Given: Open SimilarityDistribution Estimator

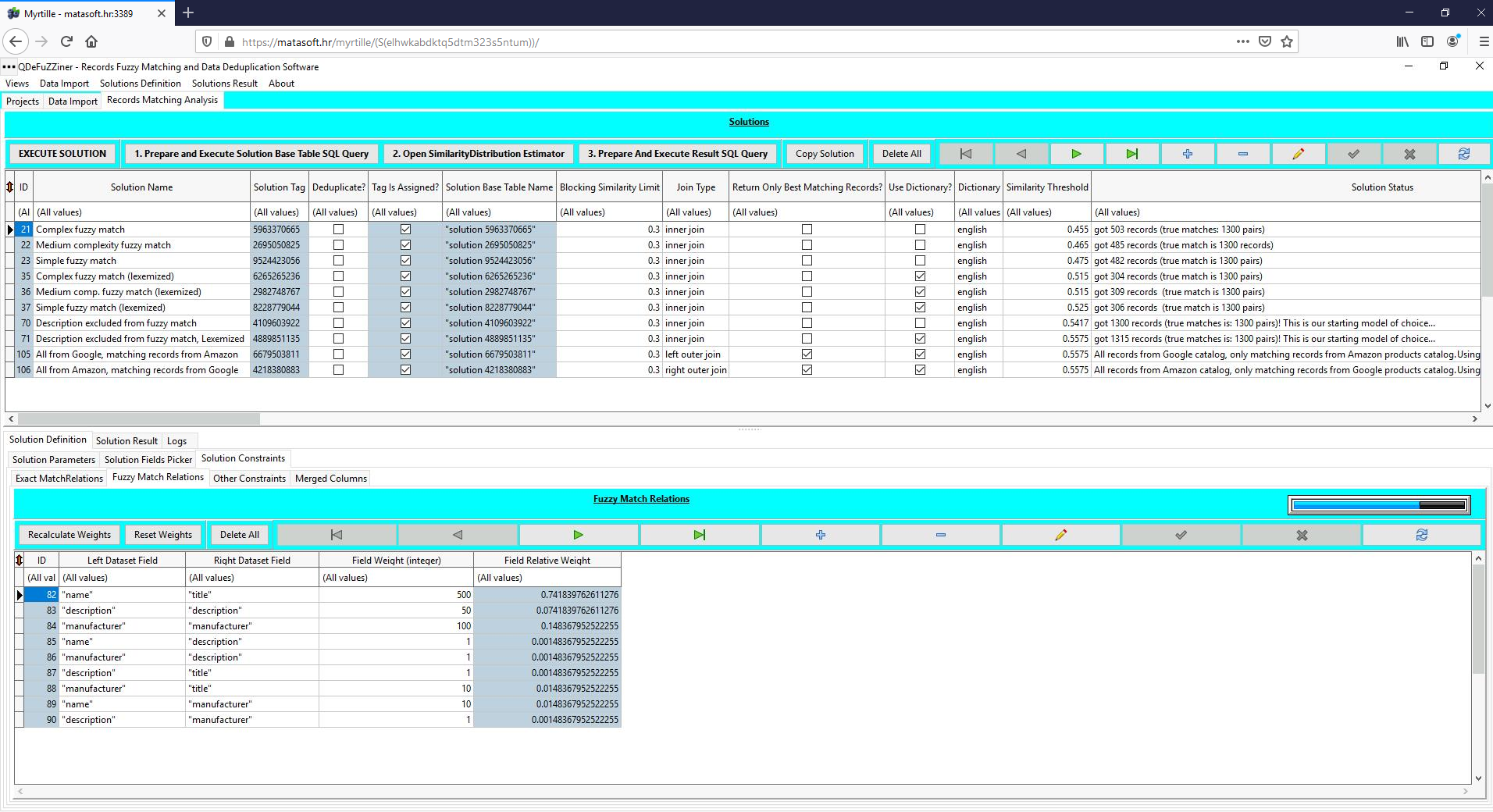Looking at the screenshot, I should [479, 154].
